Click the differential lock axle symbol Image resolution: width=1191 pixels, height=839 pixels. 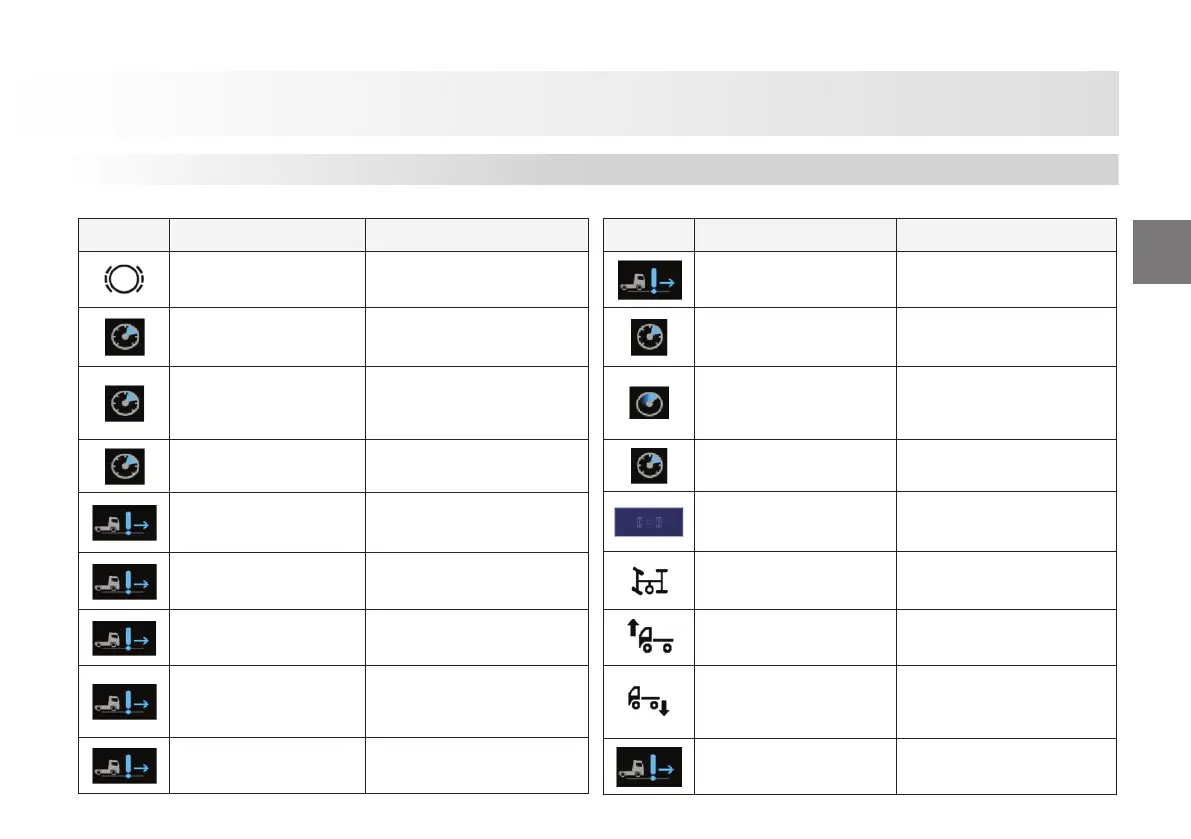[x=649, y=581]
